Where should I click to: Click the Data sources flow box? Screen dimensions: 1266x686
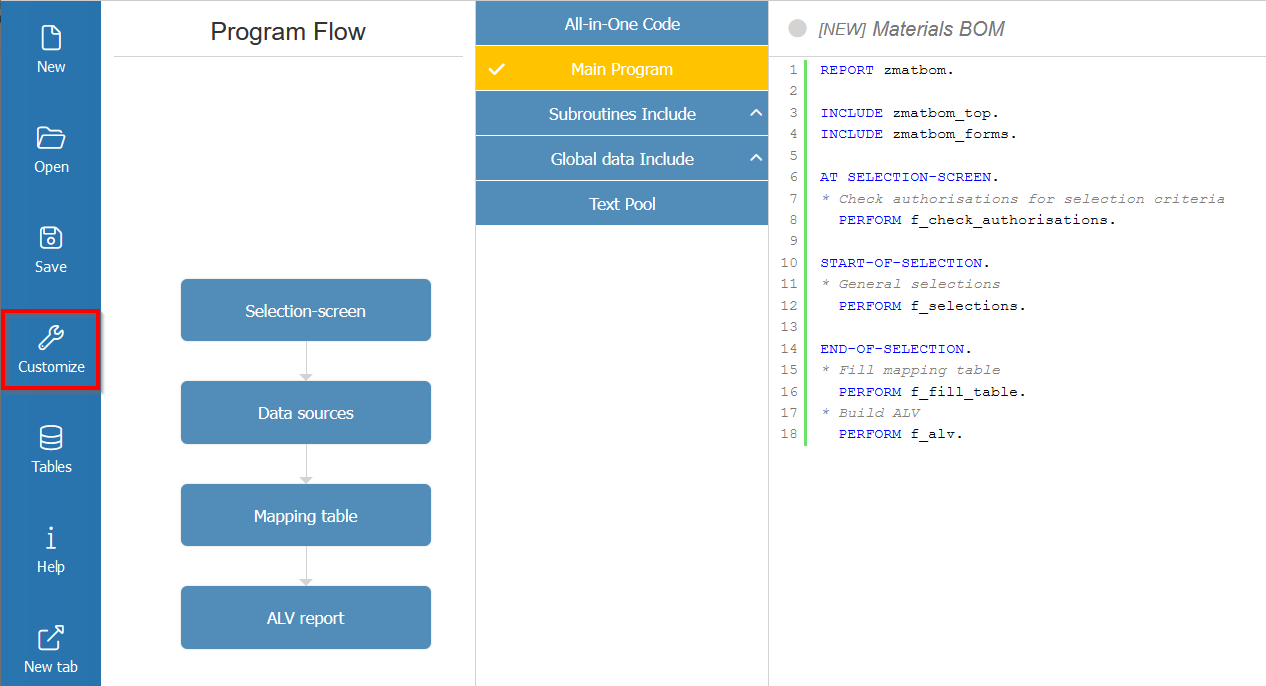click(305, 412)
